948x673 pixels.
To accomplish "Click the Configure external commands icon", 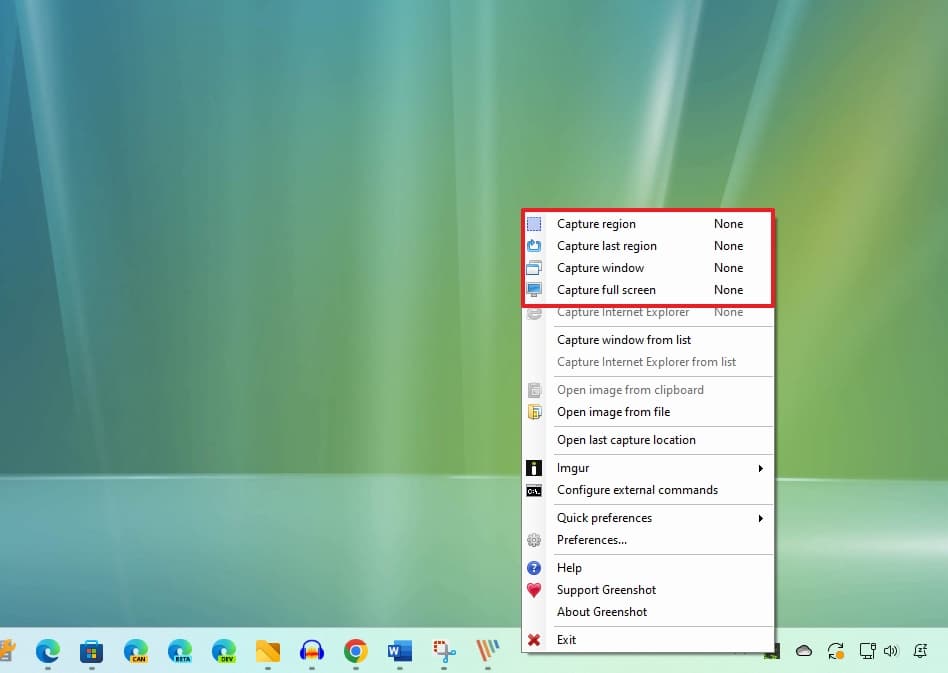I will [x=534, y=490].
